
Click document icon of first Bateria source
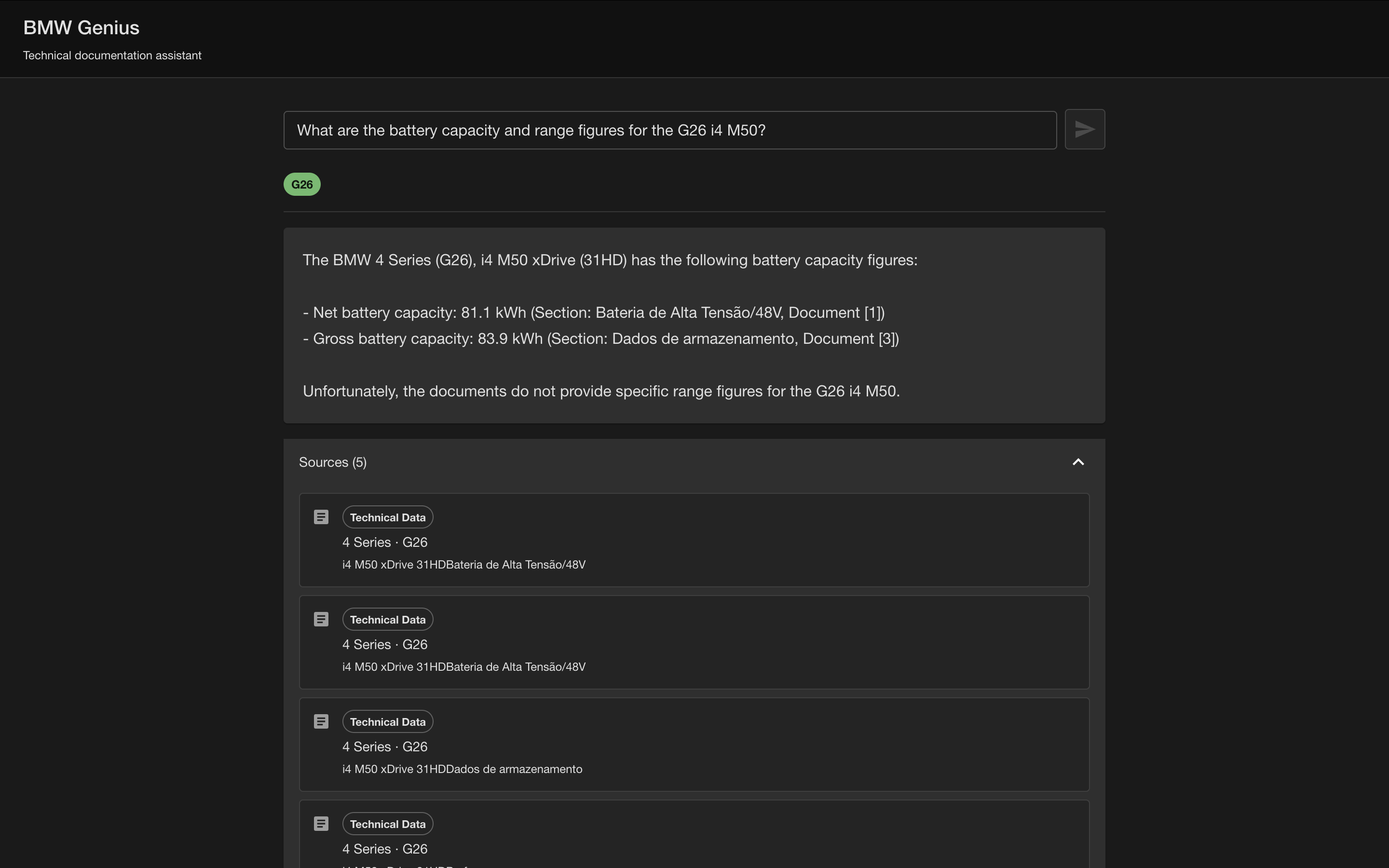(x=321, y=517)
